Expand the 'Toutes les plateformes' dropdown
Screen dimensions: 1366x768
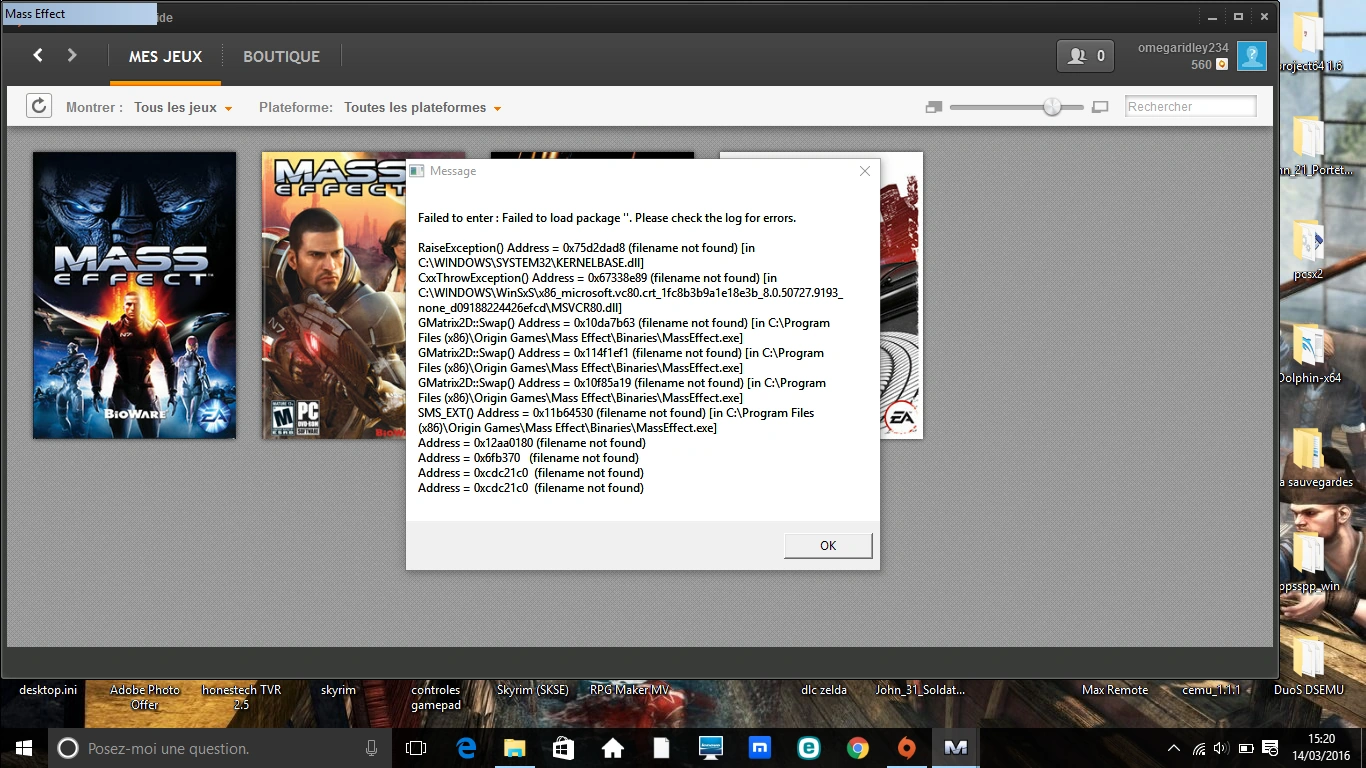(x=422, y=108)
